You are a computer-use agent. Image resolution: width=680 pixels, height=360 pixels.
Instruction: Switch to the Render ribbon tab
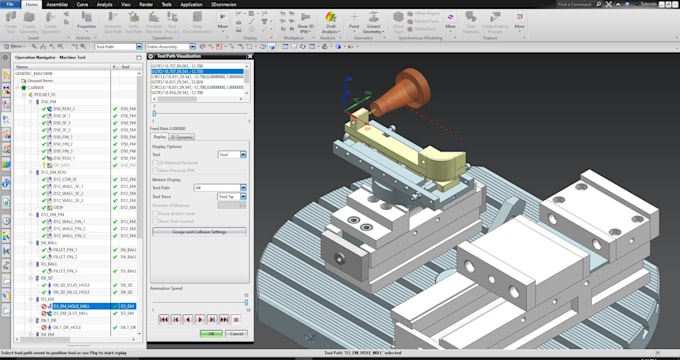coord(146,4)
